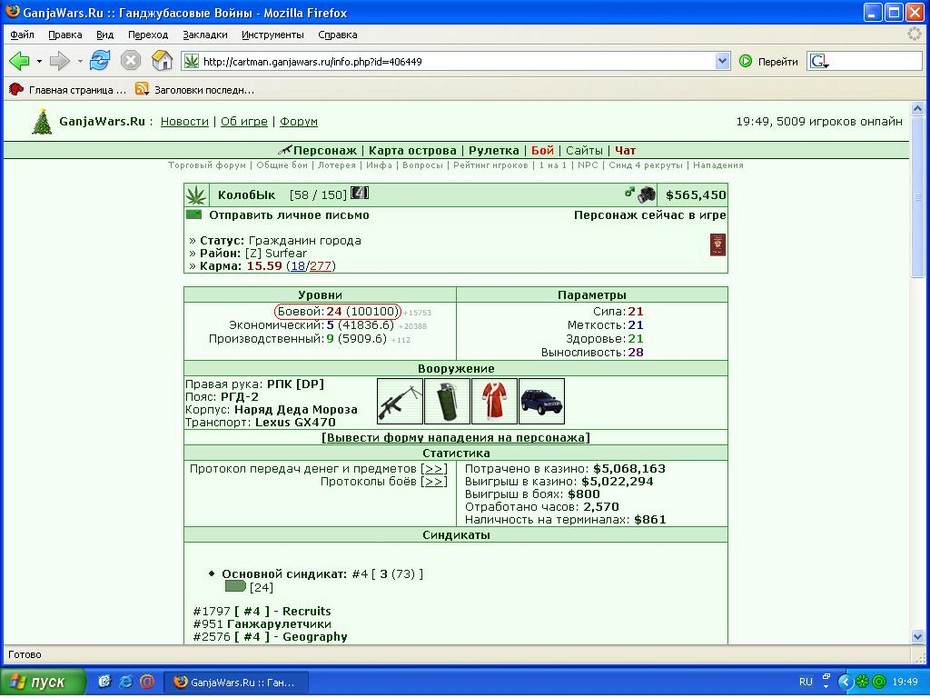Screen dimensions: 930x698
Task: Click the RU language indicator in tray
Action: pyautogui.click(x=805, y=682)
